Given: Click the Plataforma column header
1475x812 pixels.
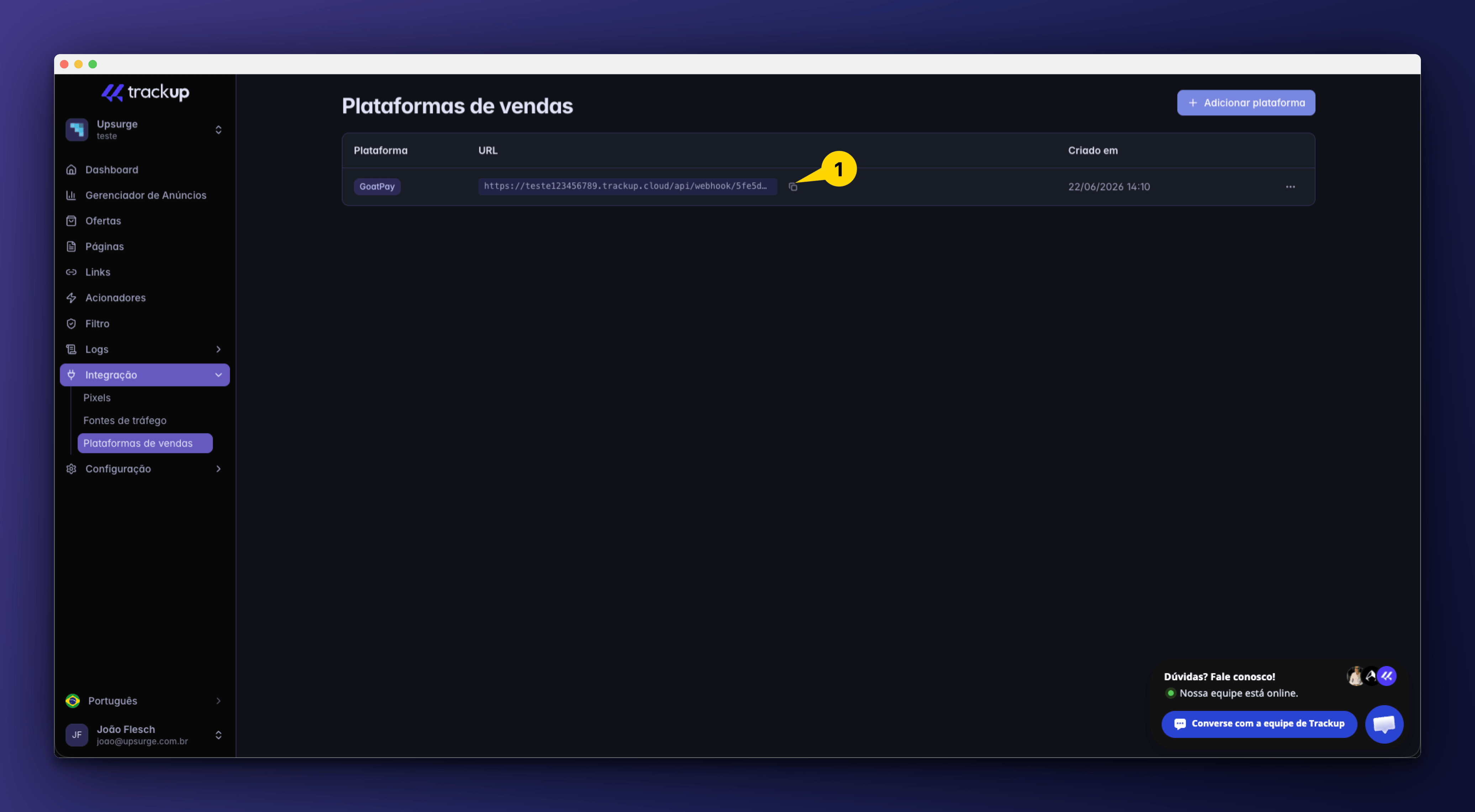Looking at the screenshot, I should pyautogui.click(x=381, y=151).
